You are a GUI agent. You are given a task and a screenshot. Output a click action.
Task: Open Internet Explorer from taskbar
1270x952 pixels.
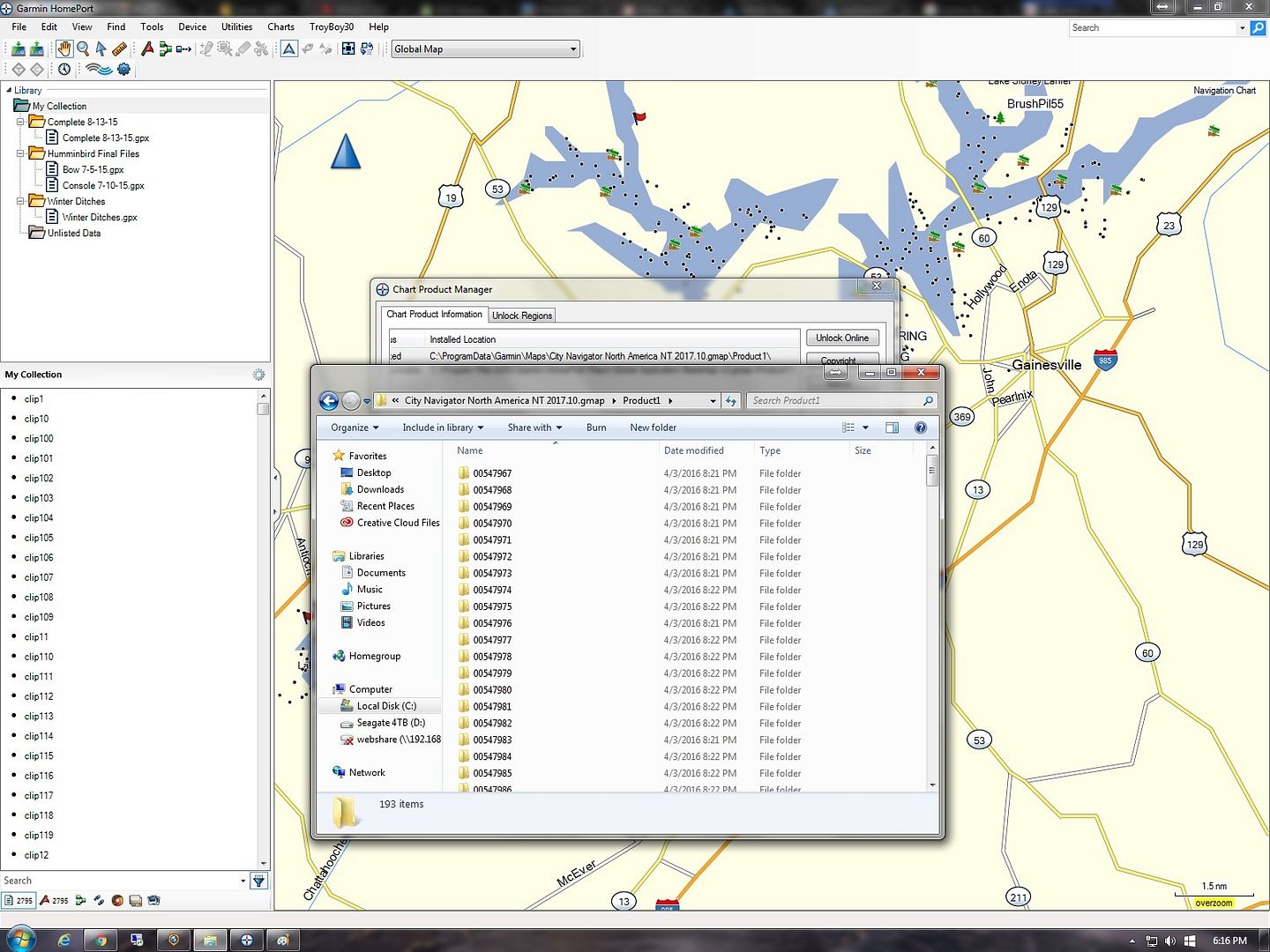63,941
